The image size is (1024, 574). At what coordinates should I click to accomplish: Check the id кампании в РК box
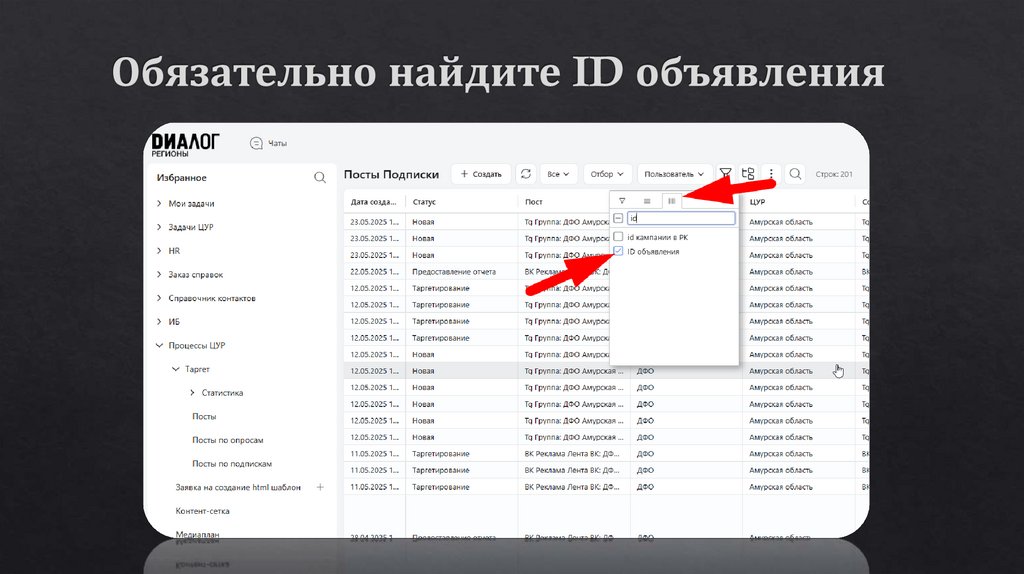[618, 237]
